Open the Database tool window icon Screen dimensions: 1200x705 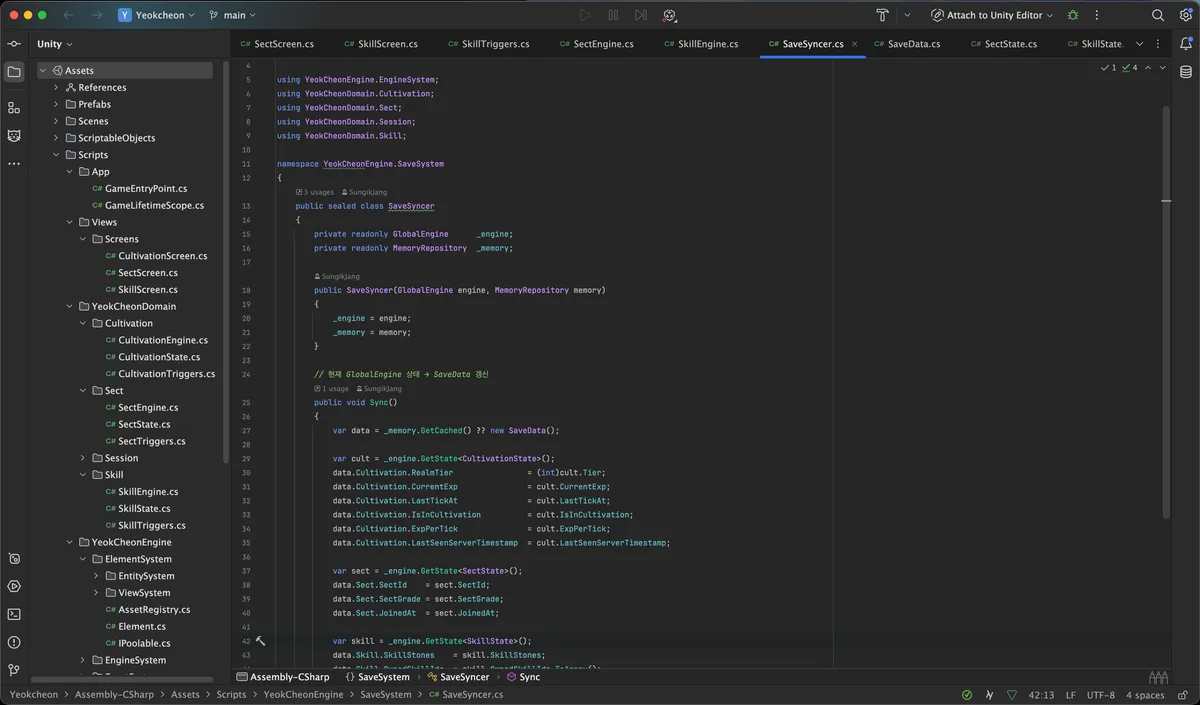(1186, 72)
